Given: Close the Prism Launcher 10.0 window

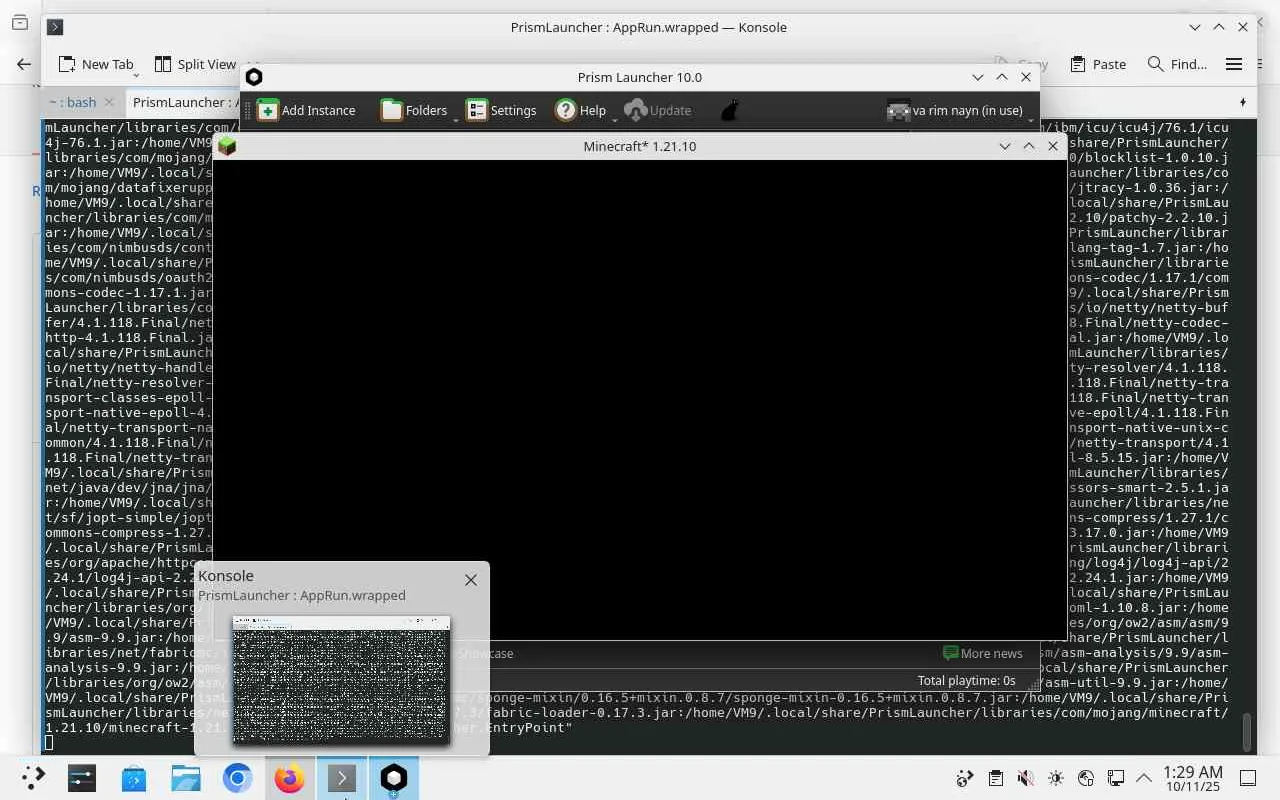Looking at the screenshot, I should [x=1026, y=77].
